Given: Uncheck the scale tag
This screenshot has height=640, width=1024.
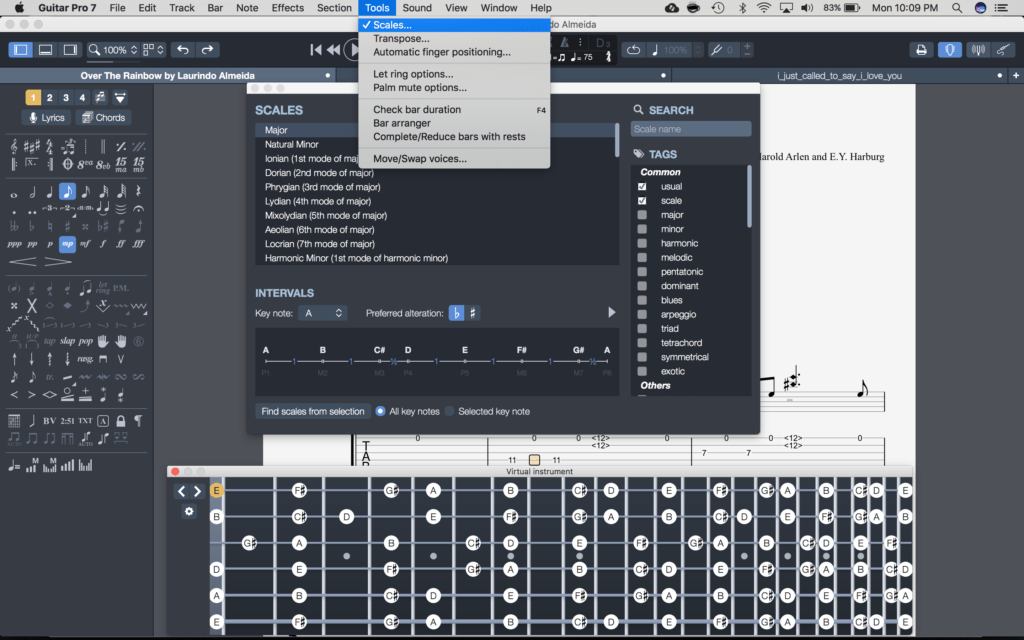Looking at the screenshot, I should click(x=642, y=200).
